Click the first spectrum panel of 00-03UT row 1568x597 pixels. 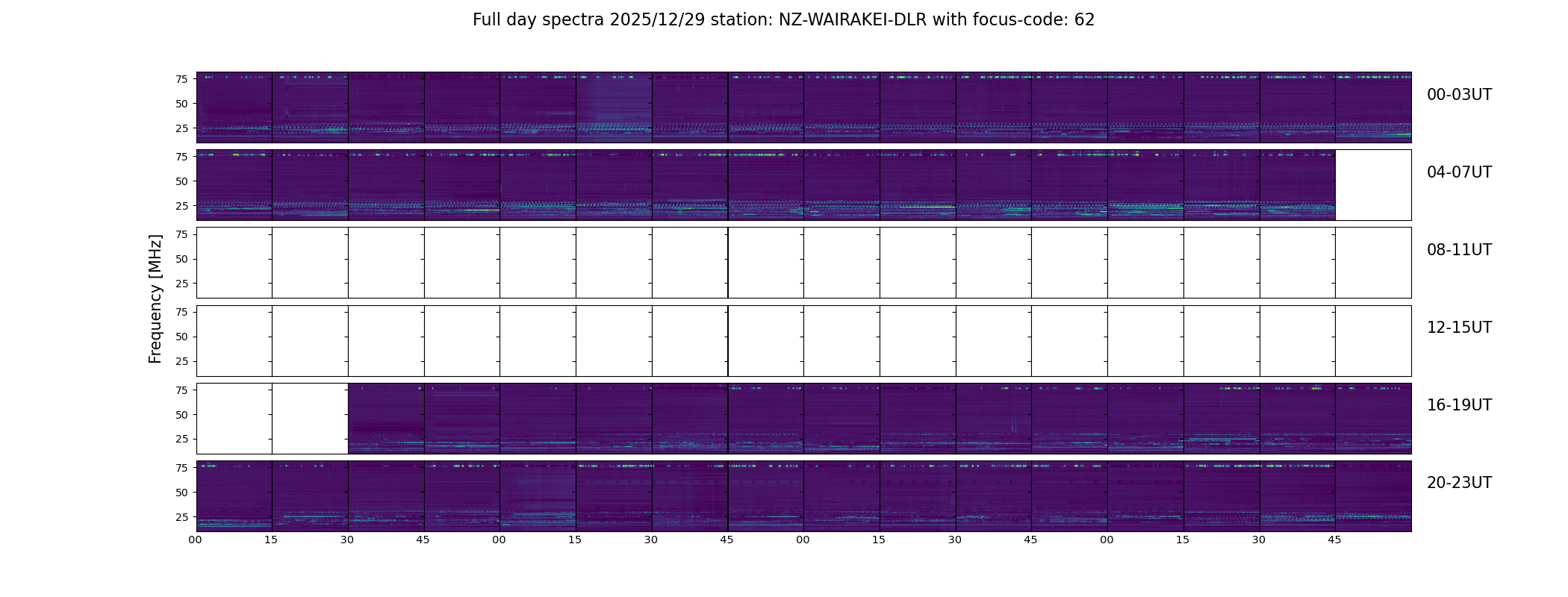tap(234, 107)
